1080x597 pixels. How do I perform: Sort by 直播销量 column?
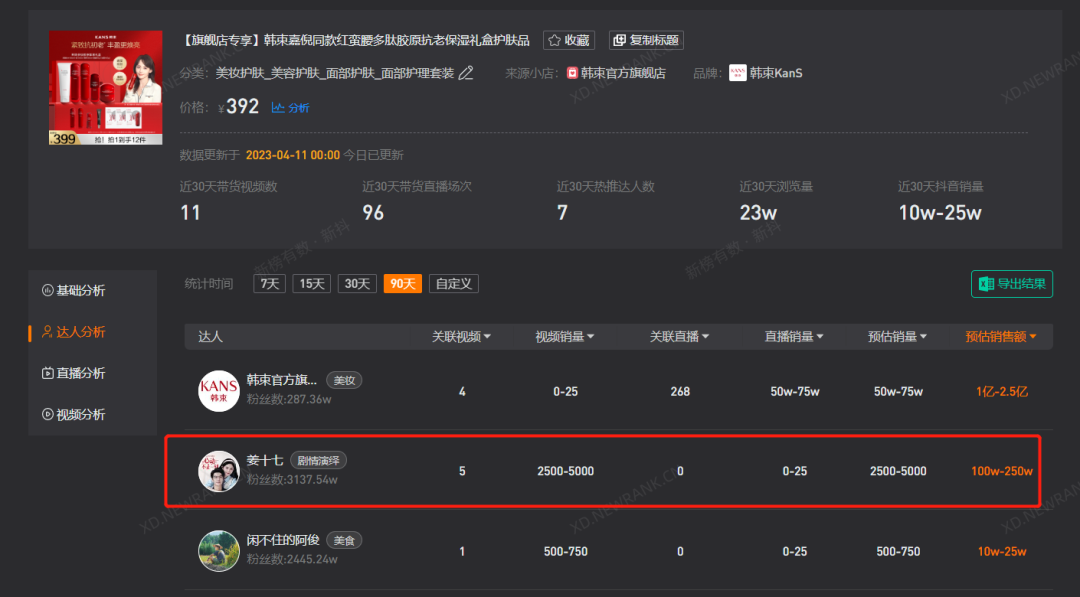pos(793,337)
